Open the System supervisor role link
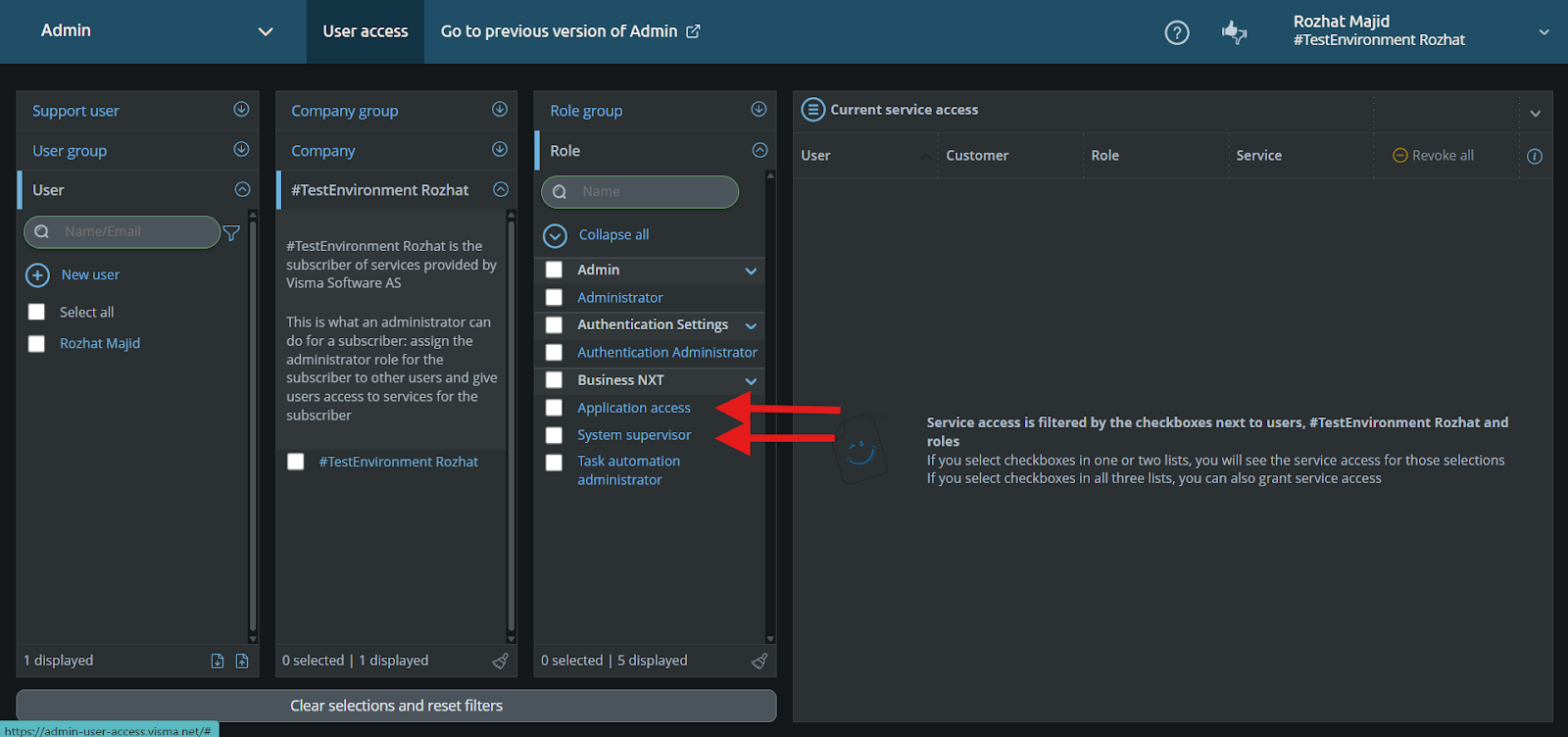Screen dimensions: 1568x737 pos(634,435)
